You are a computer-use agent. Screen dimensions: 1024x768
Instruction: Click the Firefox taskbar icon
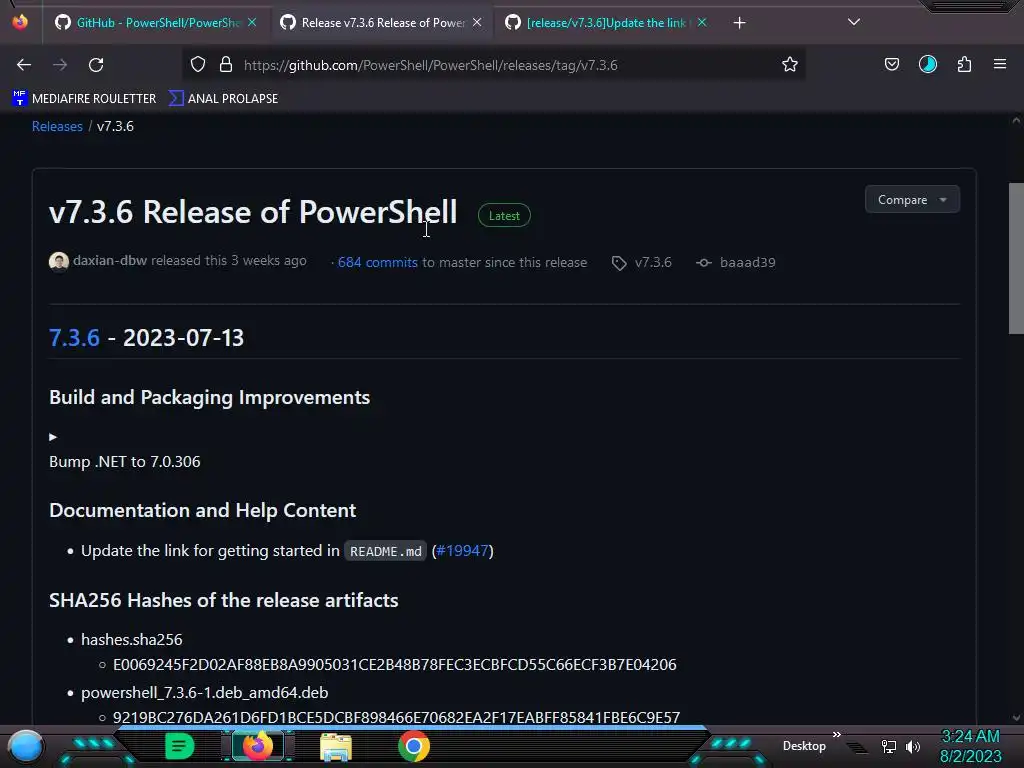(258, 746)
